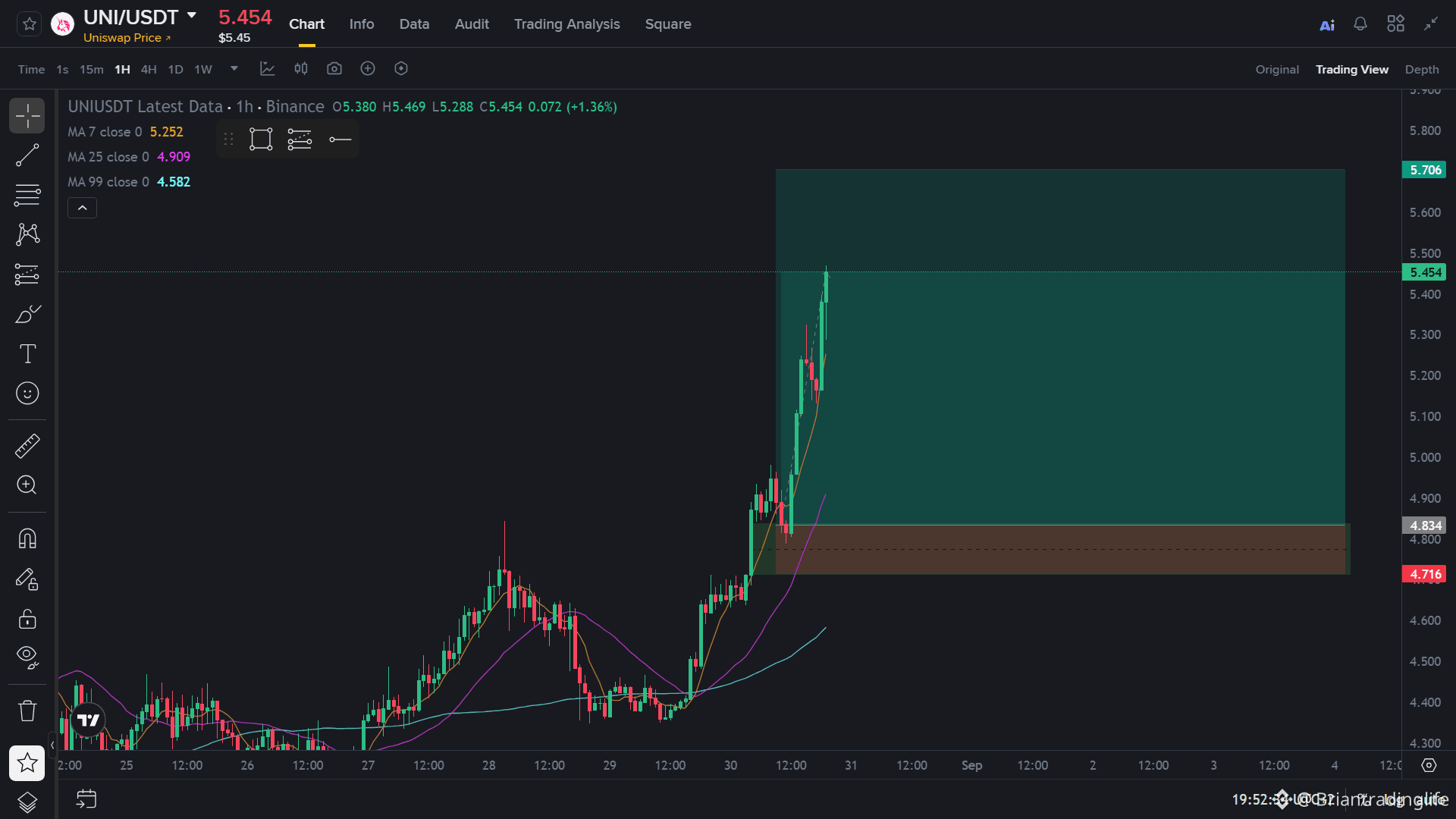
Task: Select the crosshair cursor tool
Action: (x=27, y=116)
